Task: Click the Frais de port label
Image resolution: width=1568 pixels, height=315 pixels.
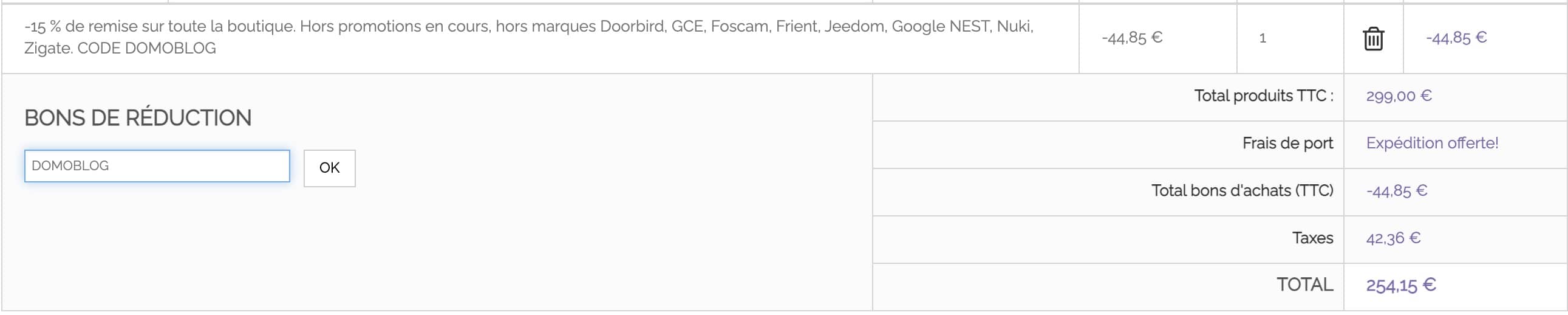Action: point(1287,143)
